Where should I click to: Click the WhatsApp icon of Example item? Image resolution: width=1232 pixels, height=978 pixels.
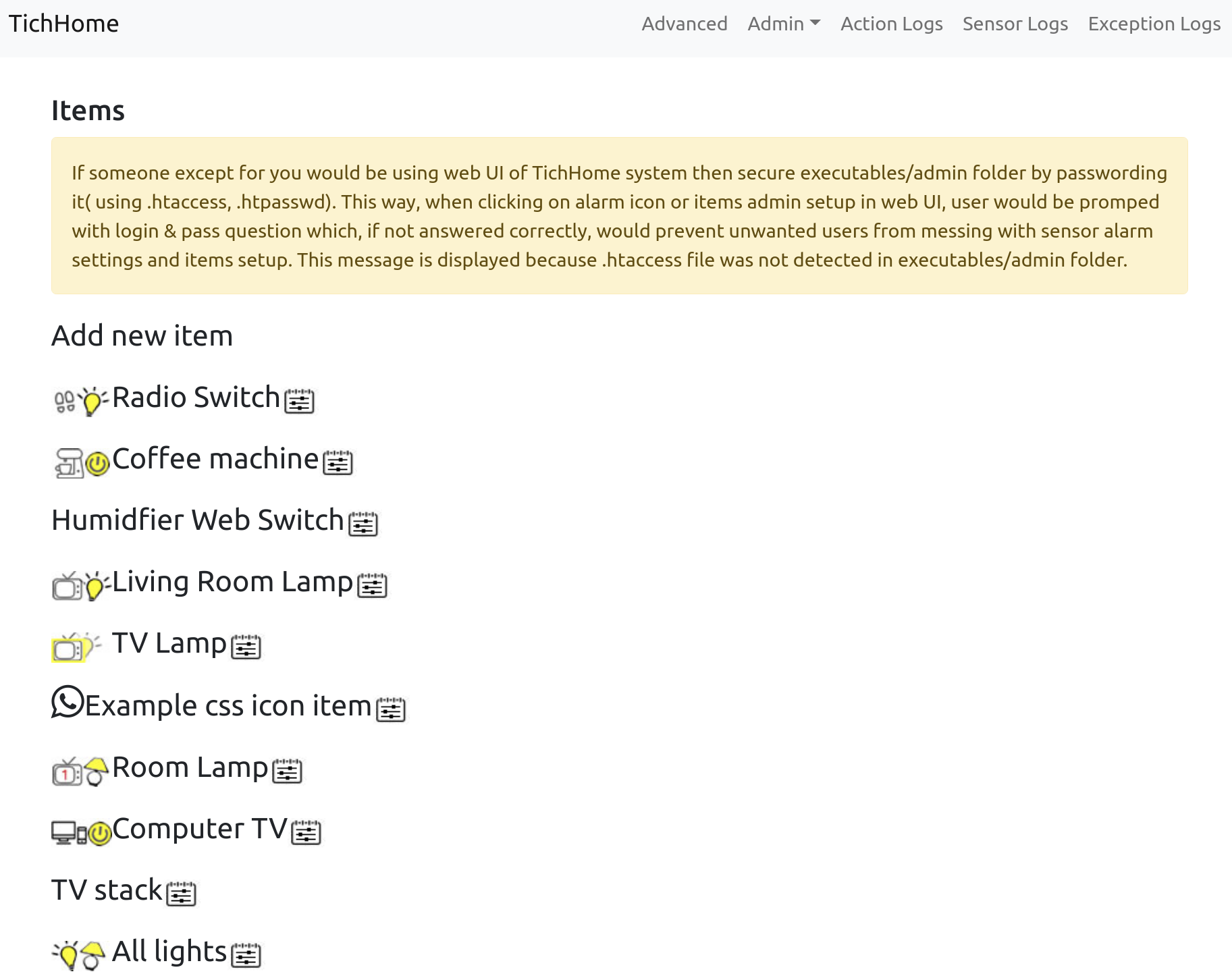(x=68, y=703)
